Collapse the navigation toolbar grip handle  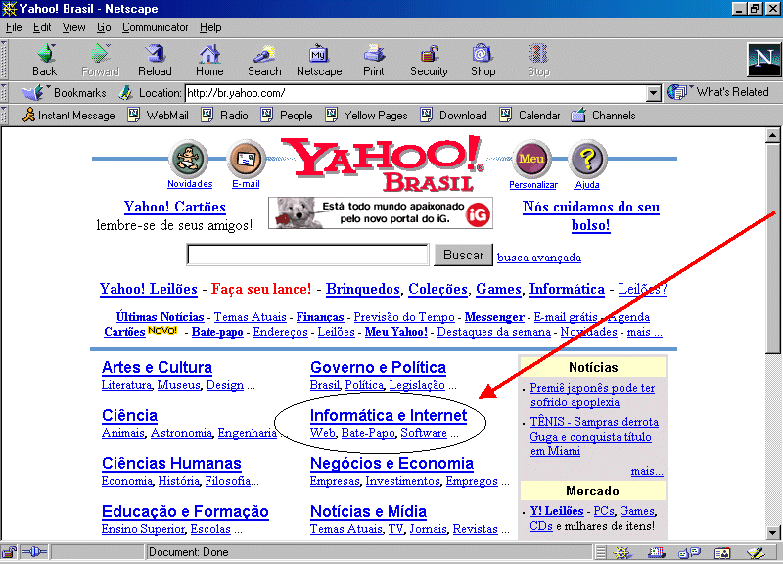(4, 59)
